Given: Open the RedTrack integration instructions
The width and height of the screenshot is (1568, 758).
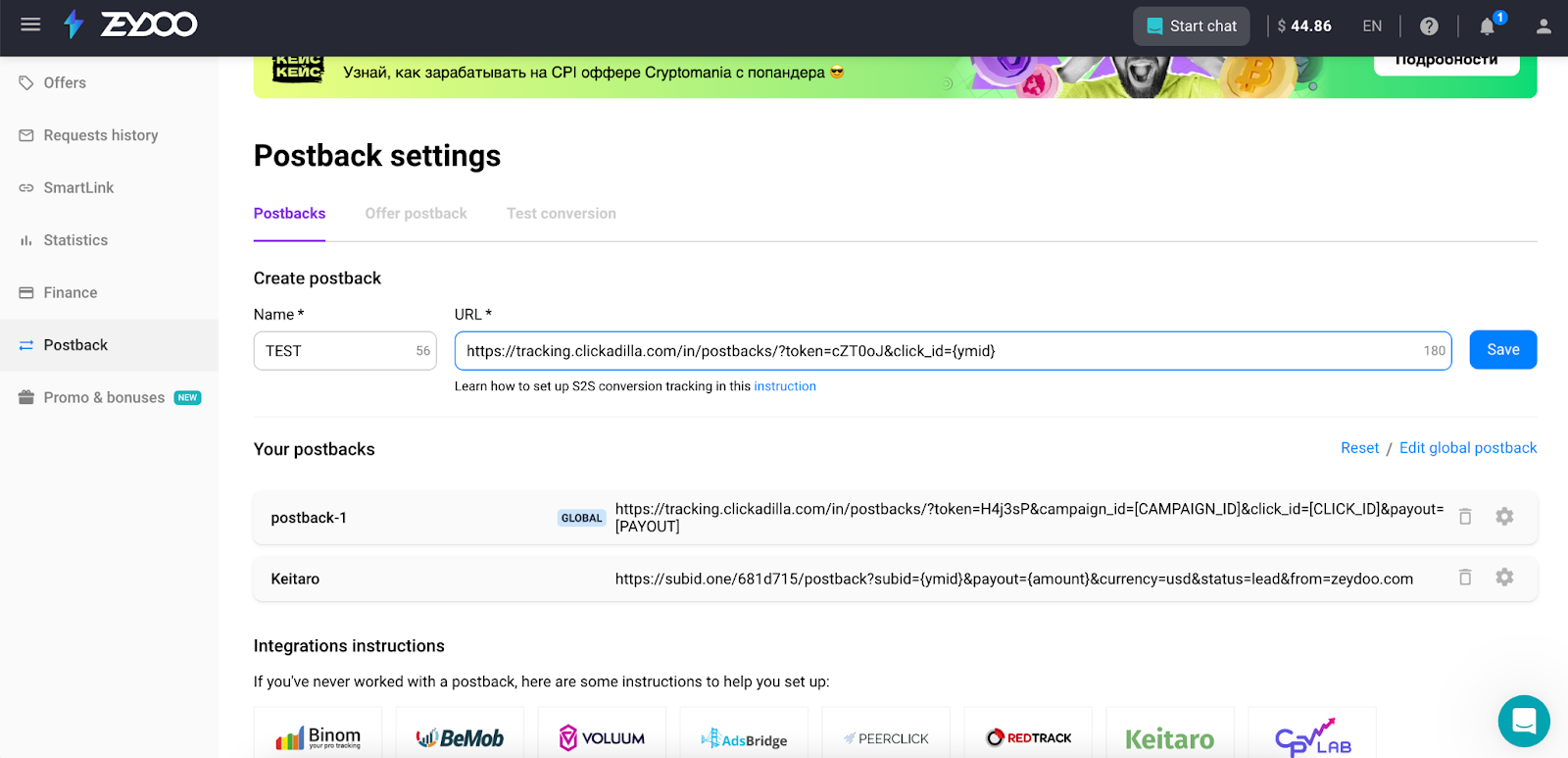Looking at the screenshot, I should [x=1028, y=737].
